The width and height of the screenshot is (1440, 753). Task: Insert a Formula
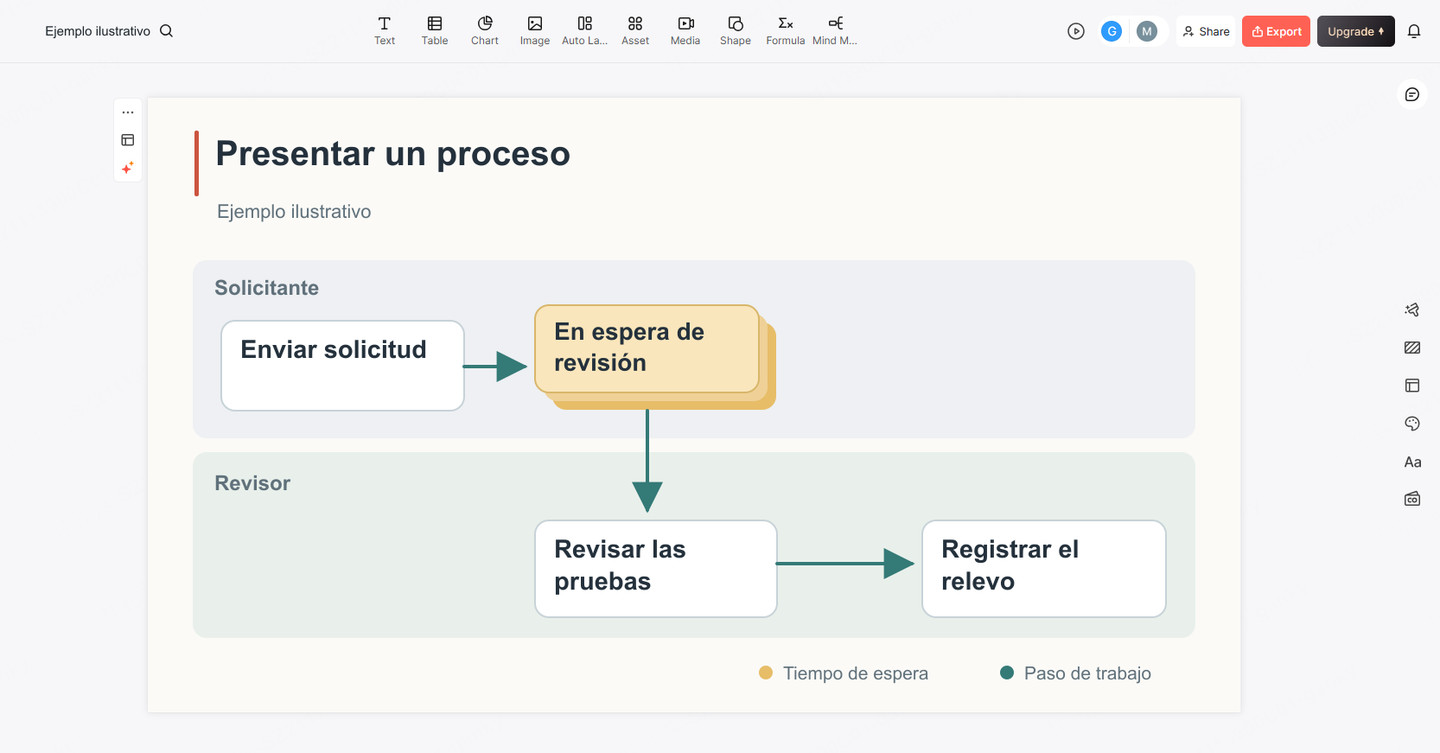point(785,30)
